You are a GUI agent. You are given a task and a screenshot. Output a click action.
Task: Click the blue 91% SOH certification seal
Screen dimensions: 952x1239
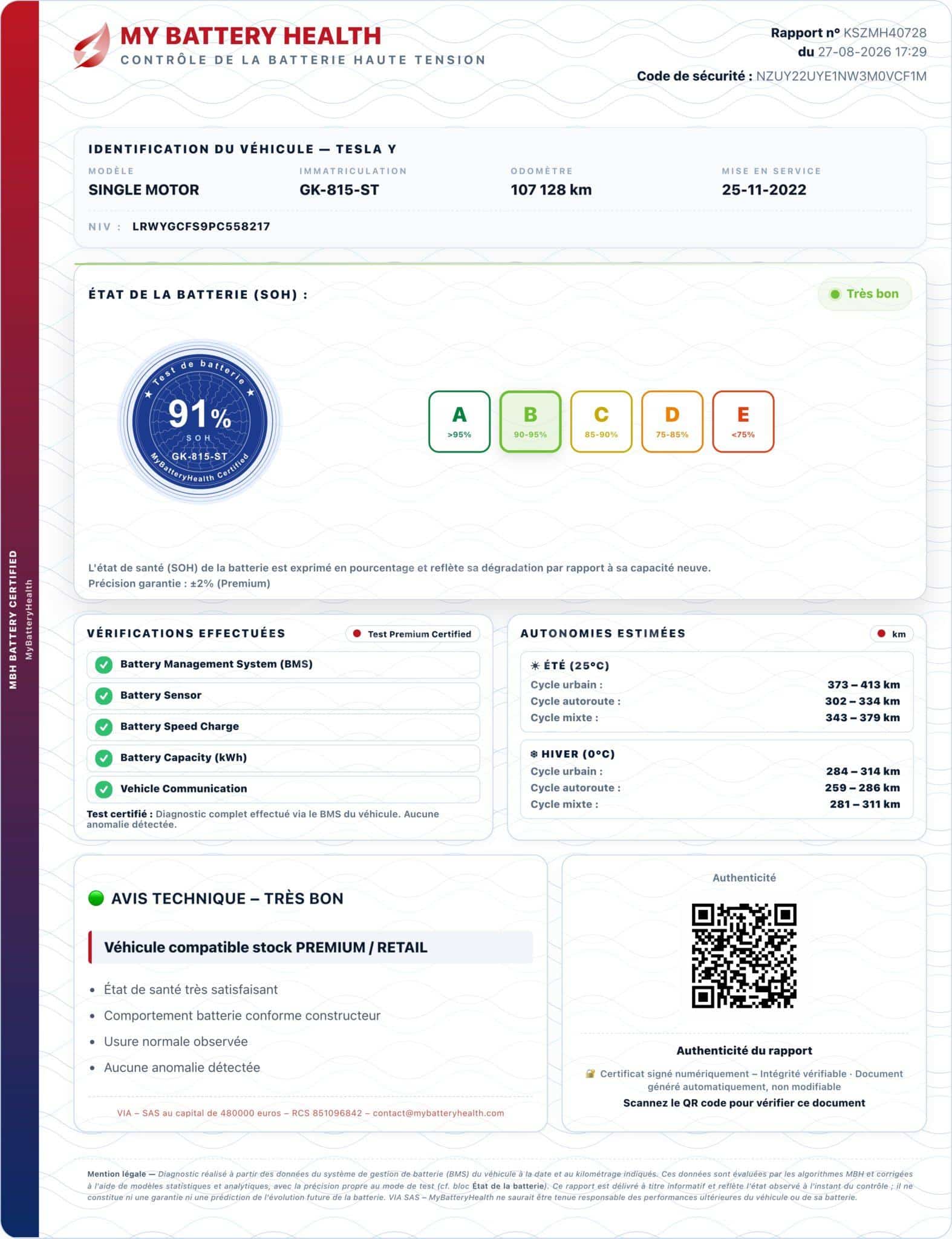[x=200, y=422]
